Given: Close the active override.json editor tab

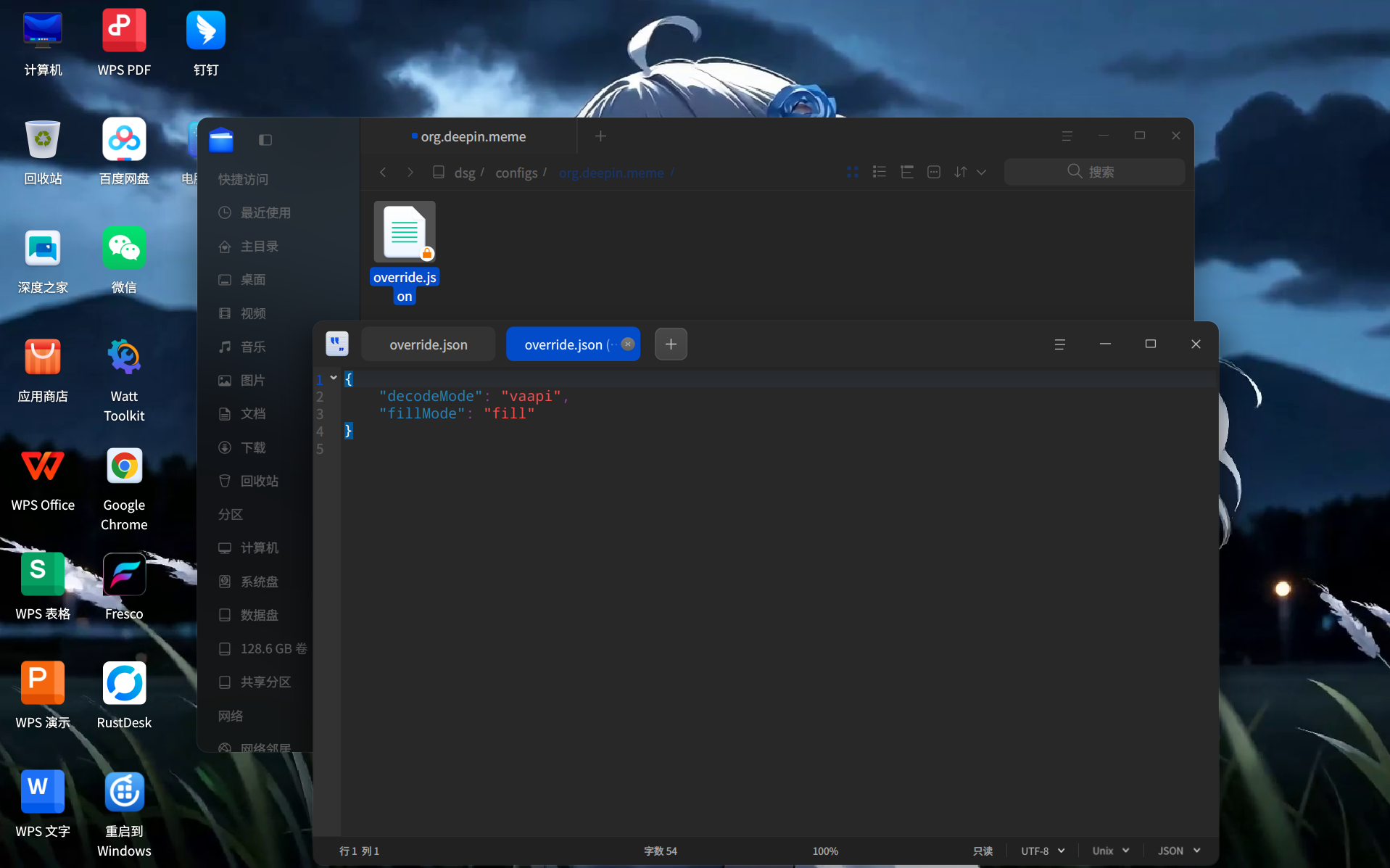Looking at the screenshot, I should point(629,344).
